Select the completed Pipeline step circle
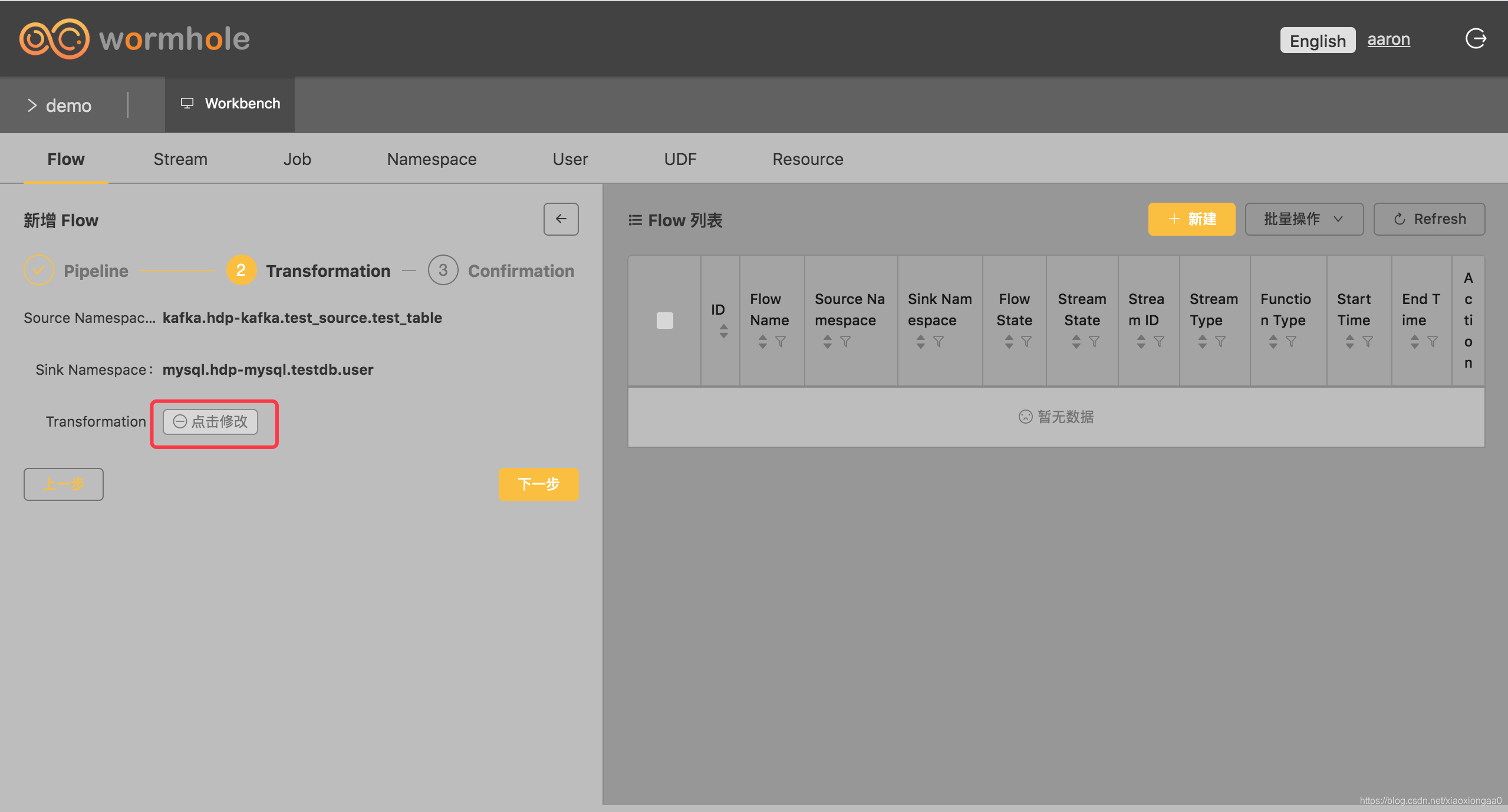This screenshot has height=812, width=1508. point(39,270)
